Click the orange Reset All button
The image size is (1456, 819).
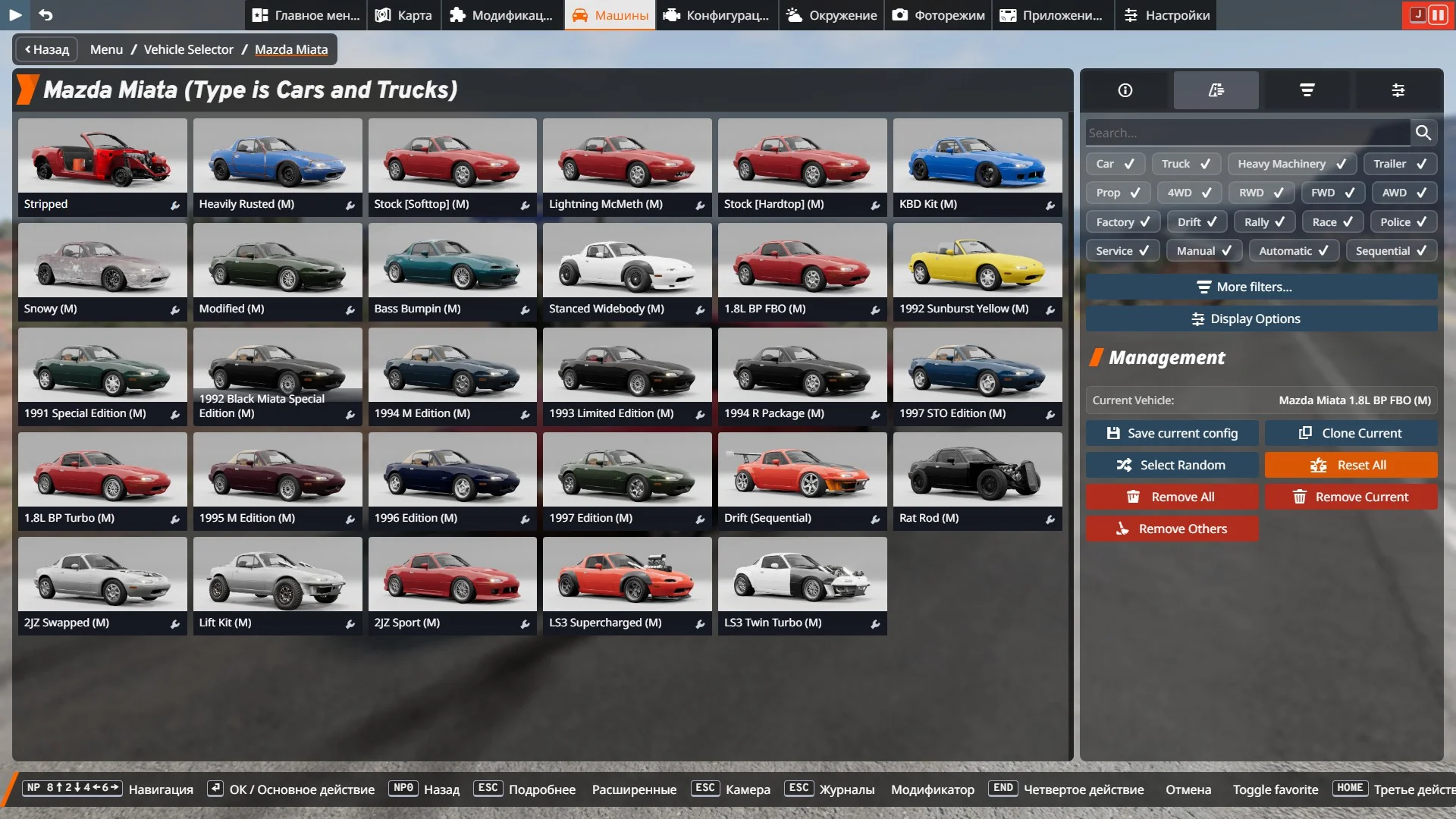(x=1351, y=465)
